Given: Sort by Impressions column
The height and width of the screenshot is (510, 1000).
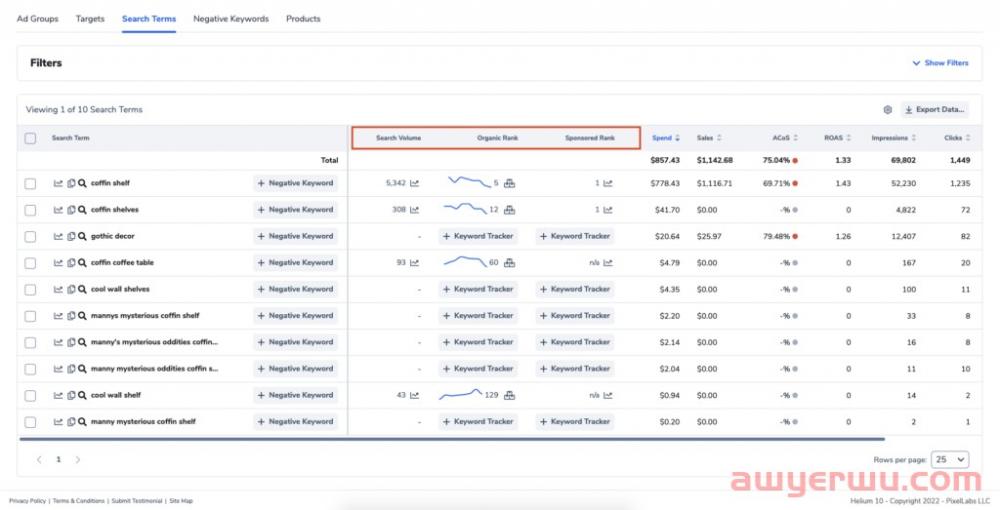Looking at the screenshot, I should 893,138.
